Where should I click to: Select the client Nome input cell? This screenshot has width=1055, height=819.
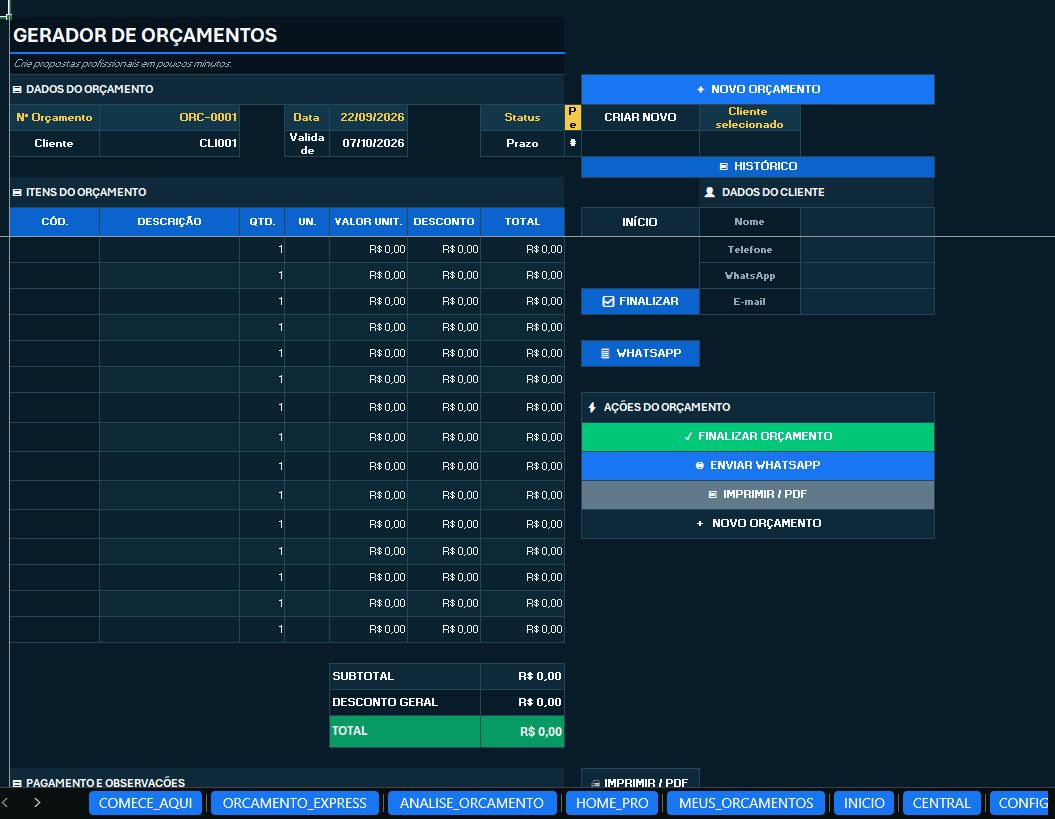coord(867,222)
